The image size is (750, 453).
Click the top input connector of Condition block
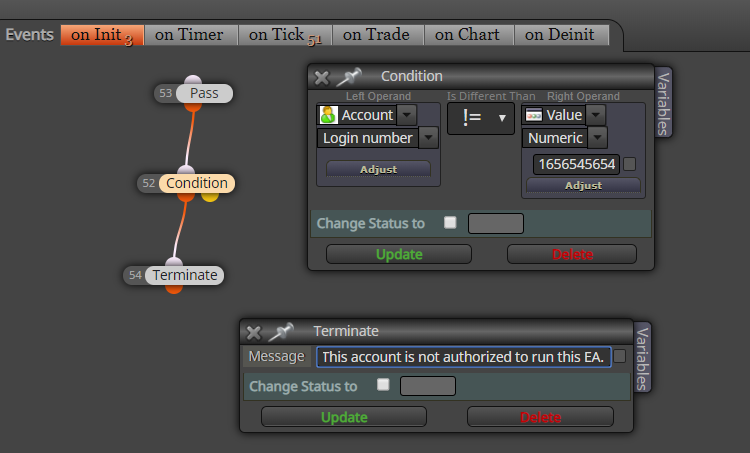pyautogui.click(x=186, y=170)
